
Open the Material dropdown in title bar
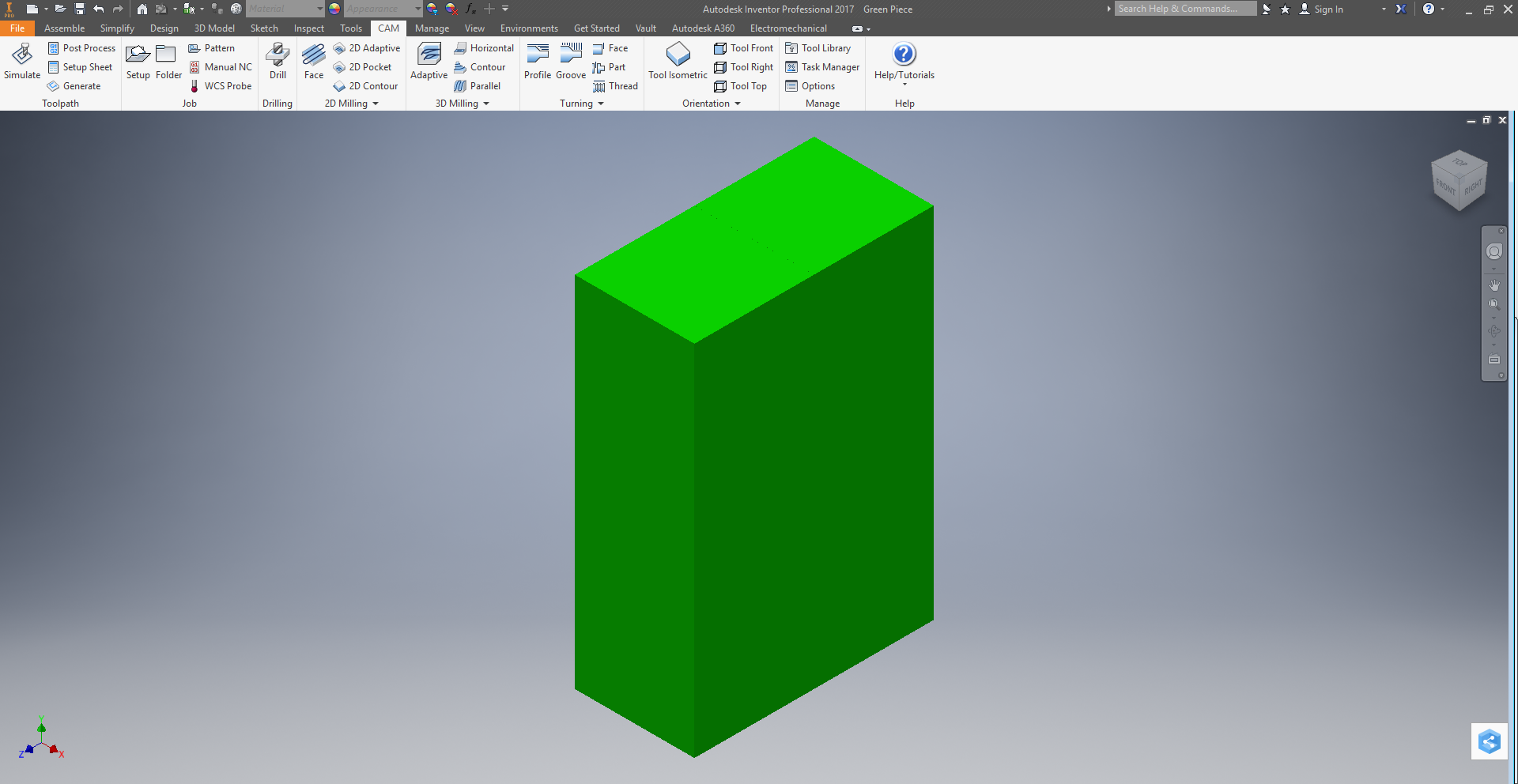pyautogui.click(x=319, y=9)
